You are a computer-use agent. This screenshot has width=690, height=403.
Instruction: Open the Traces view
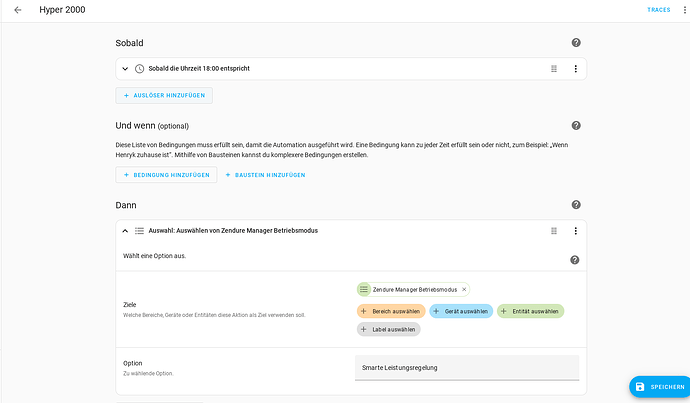pos(658,10)
